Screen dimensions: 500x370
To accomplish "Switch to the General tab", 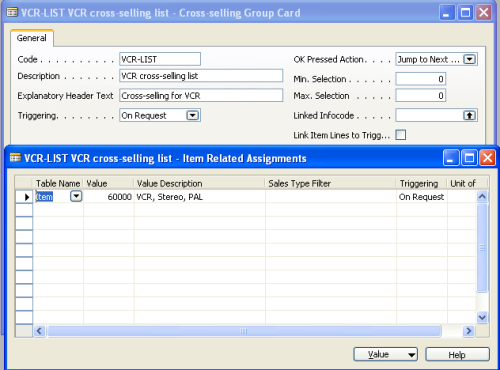I will click(x=32, y=38).
